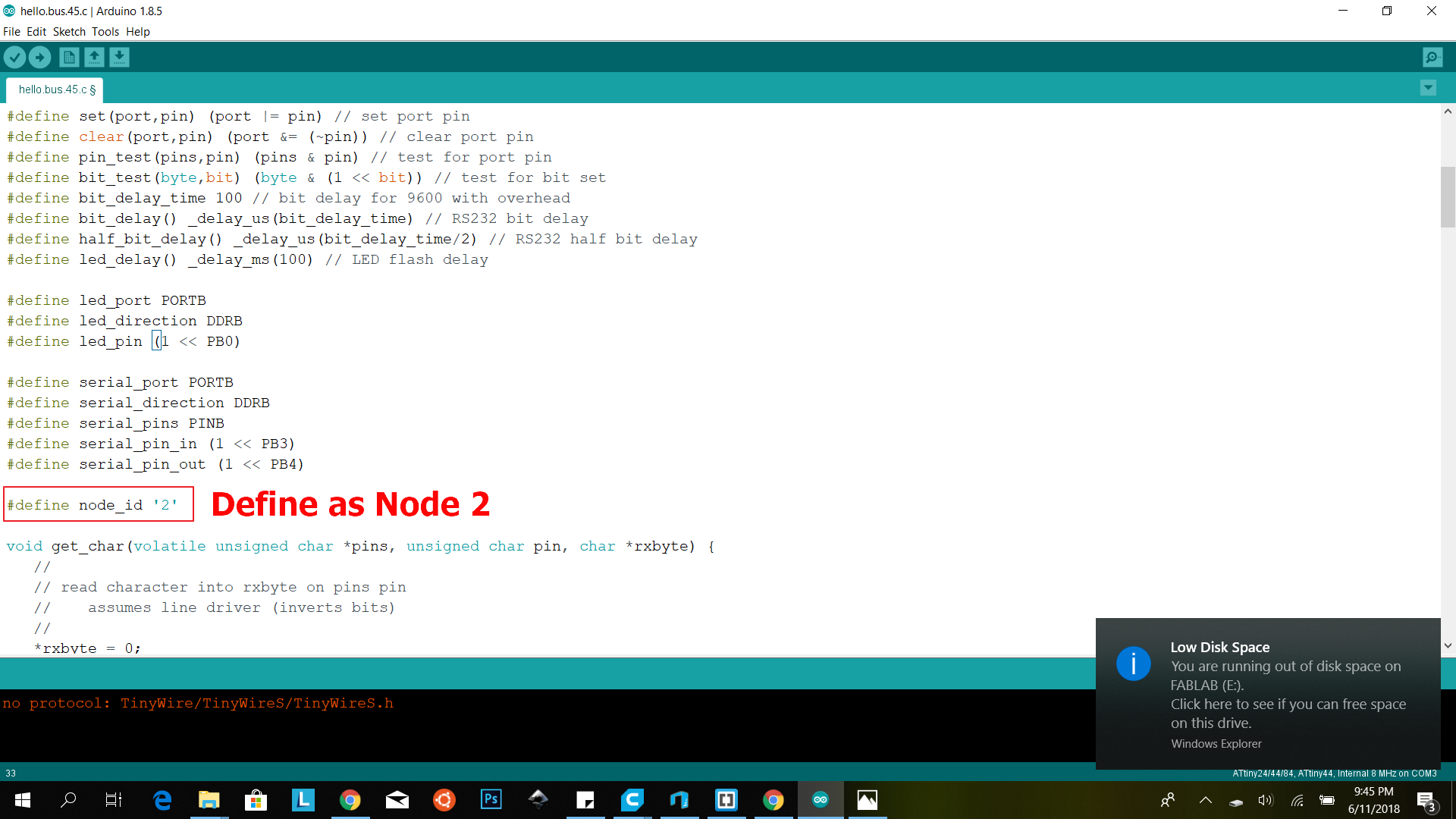Image resolution: width=1456 pixels, height=819 pixels.
Task: Click the Verify sketch checkmark button
Action: pos(14,57)
